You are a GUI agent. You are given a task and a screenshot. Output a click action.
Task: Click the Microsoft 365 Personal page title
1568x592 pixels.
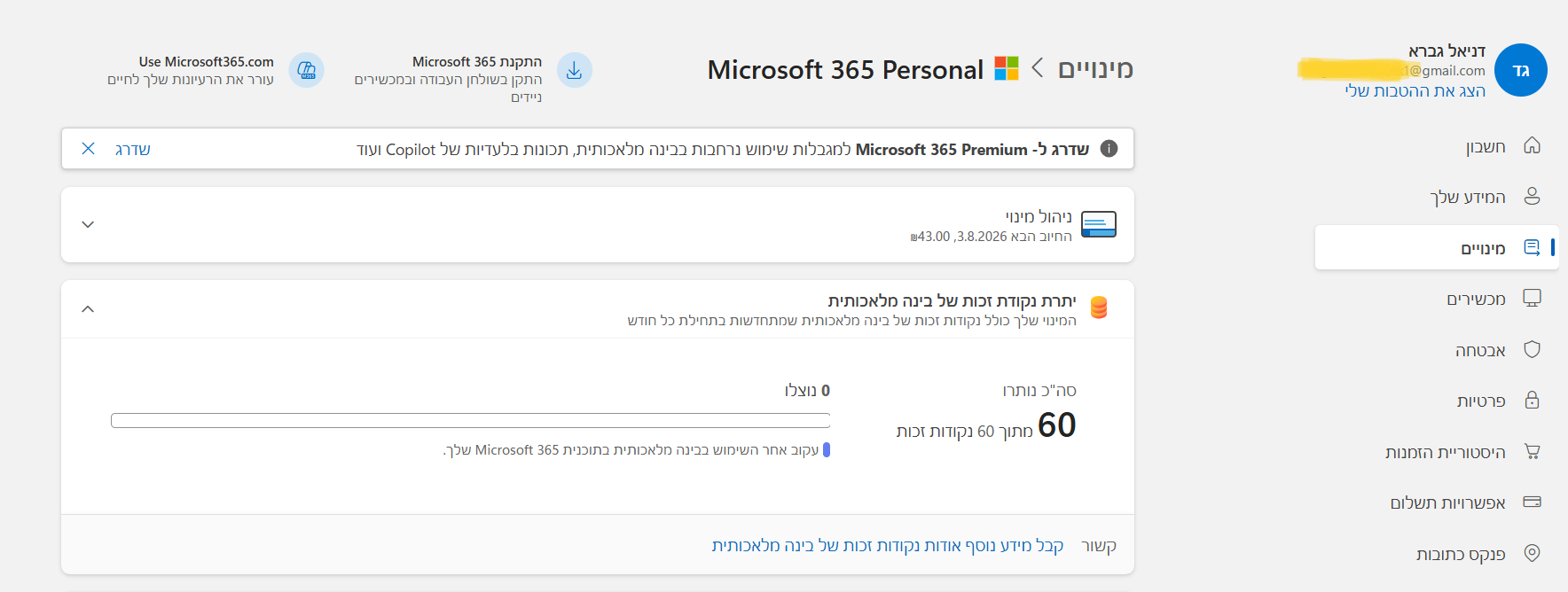pyautogui.click(x=846, y=69)
